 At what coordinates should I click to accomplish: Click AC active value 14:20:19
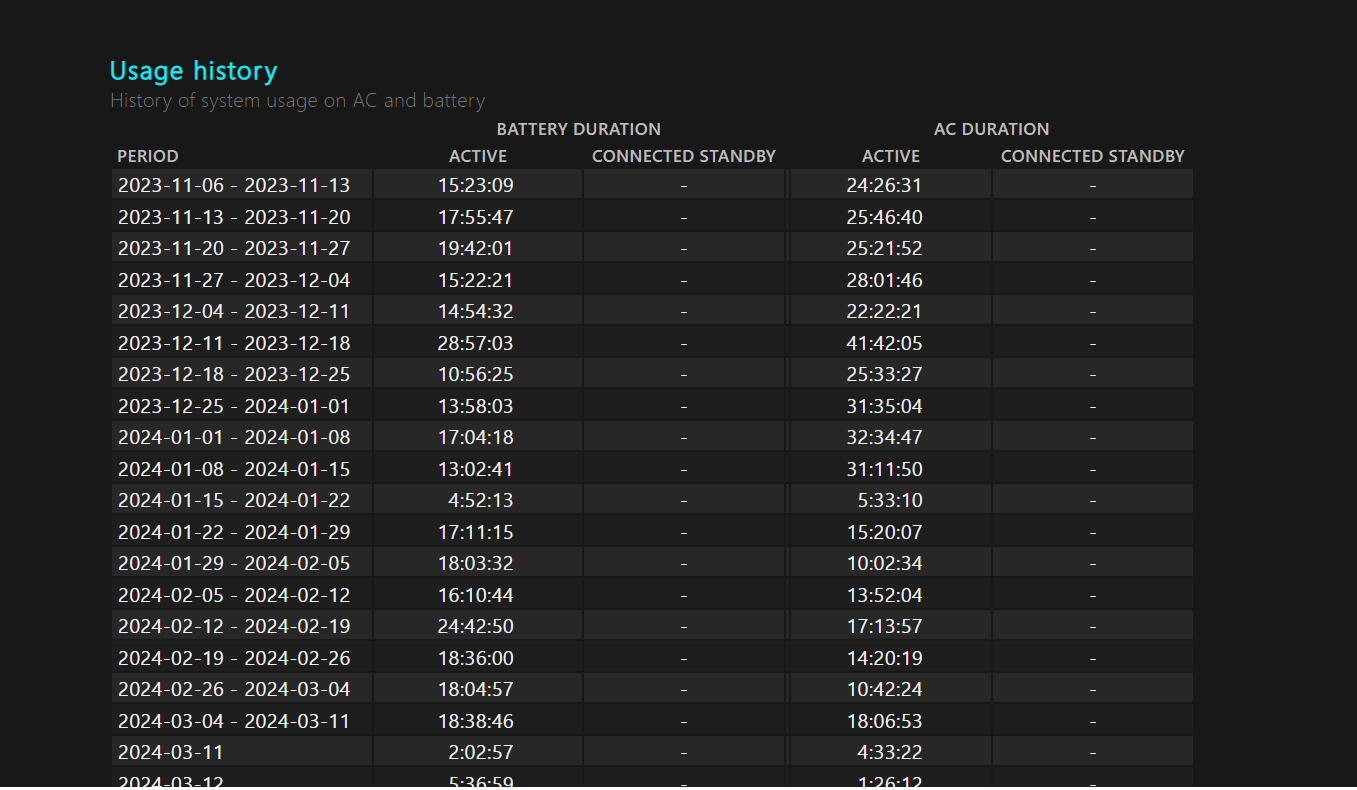tap(885, 658)
